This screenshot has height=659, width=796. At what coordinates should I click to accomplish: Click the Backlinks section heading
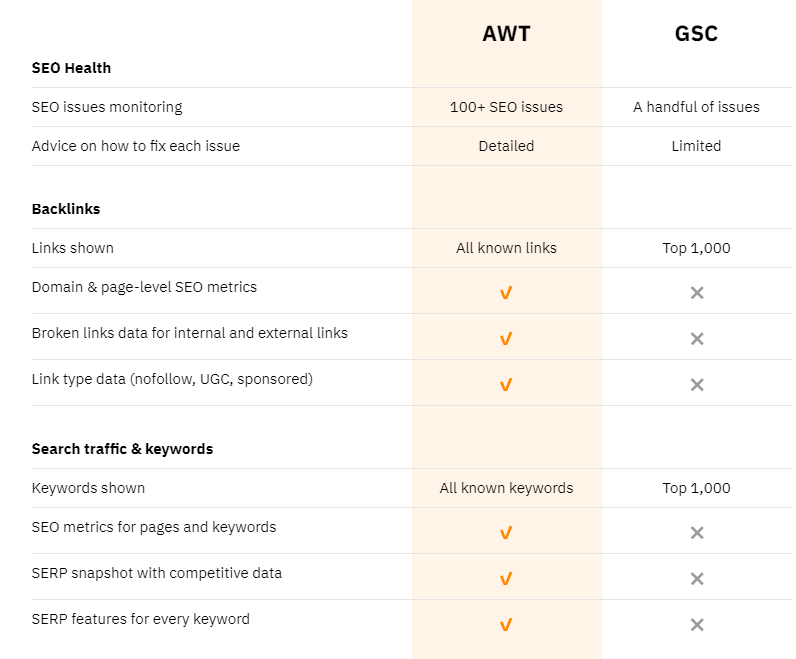66,209
